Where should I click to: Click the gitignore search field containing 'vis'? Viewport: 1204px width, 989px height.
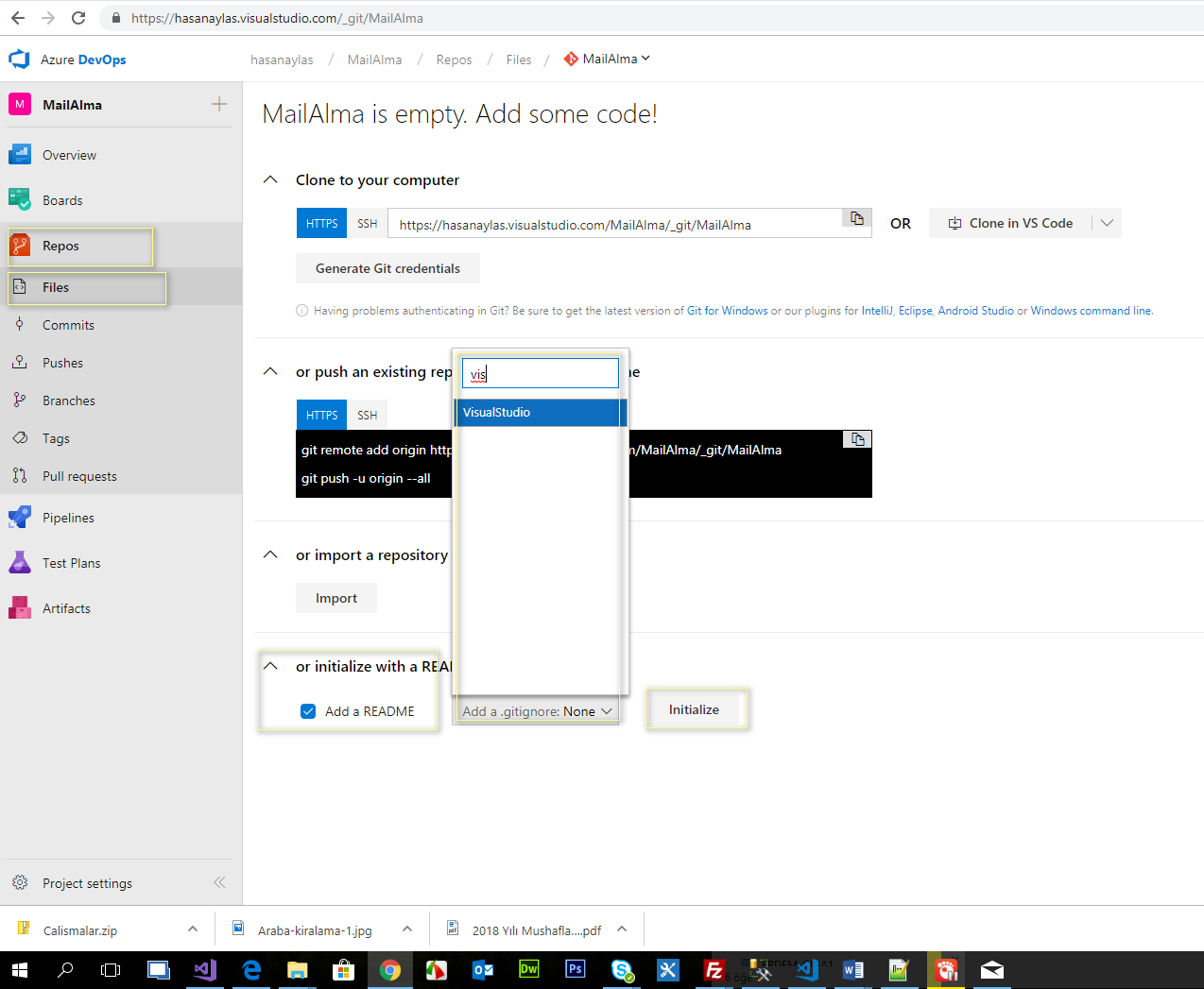click(540, 373)
